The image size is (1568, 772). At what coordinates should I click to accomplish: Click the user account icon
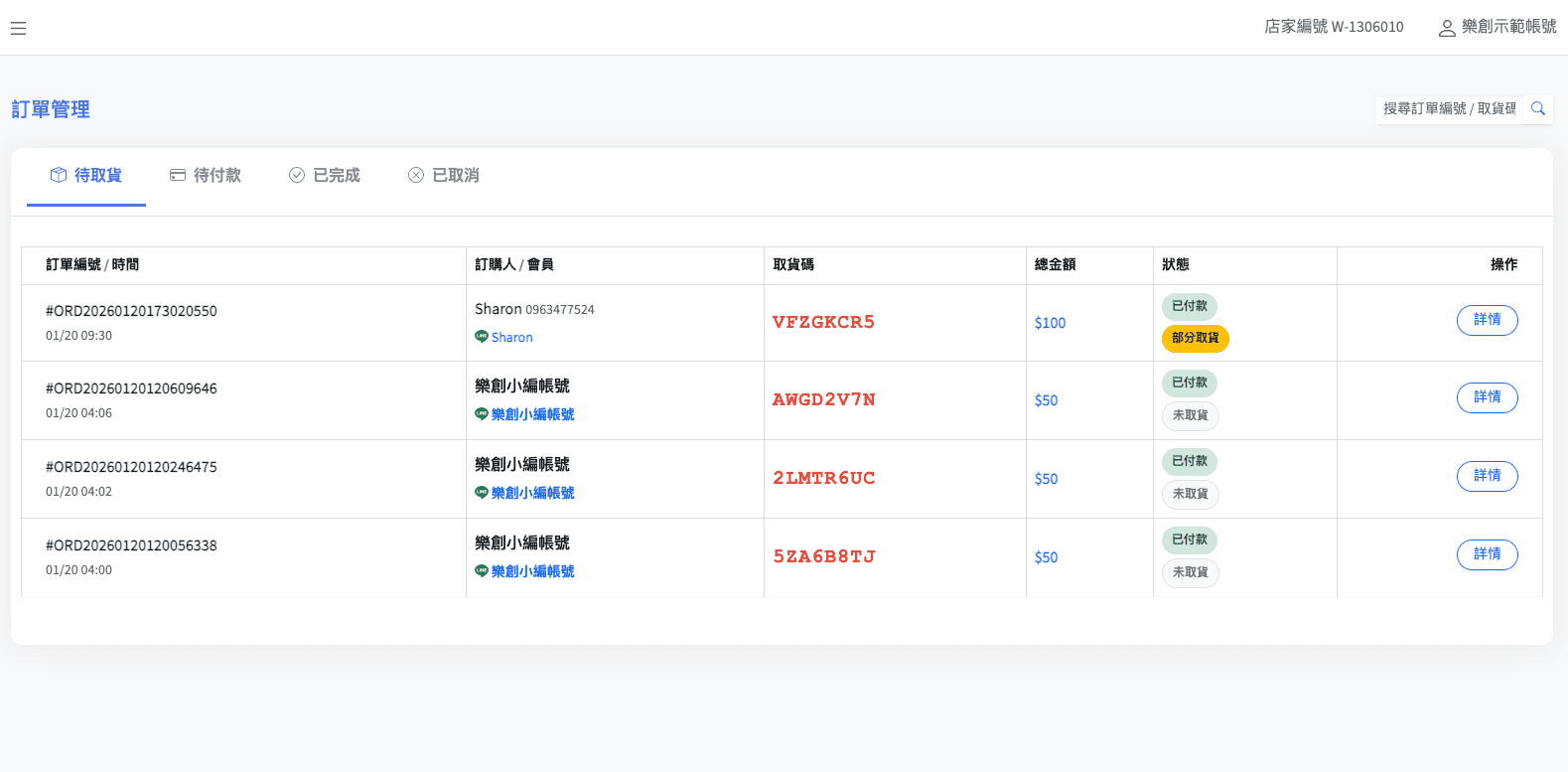tap(1447, 28)
